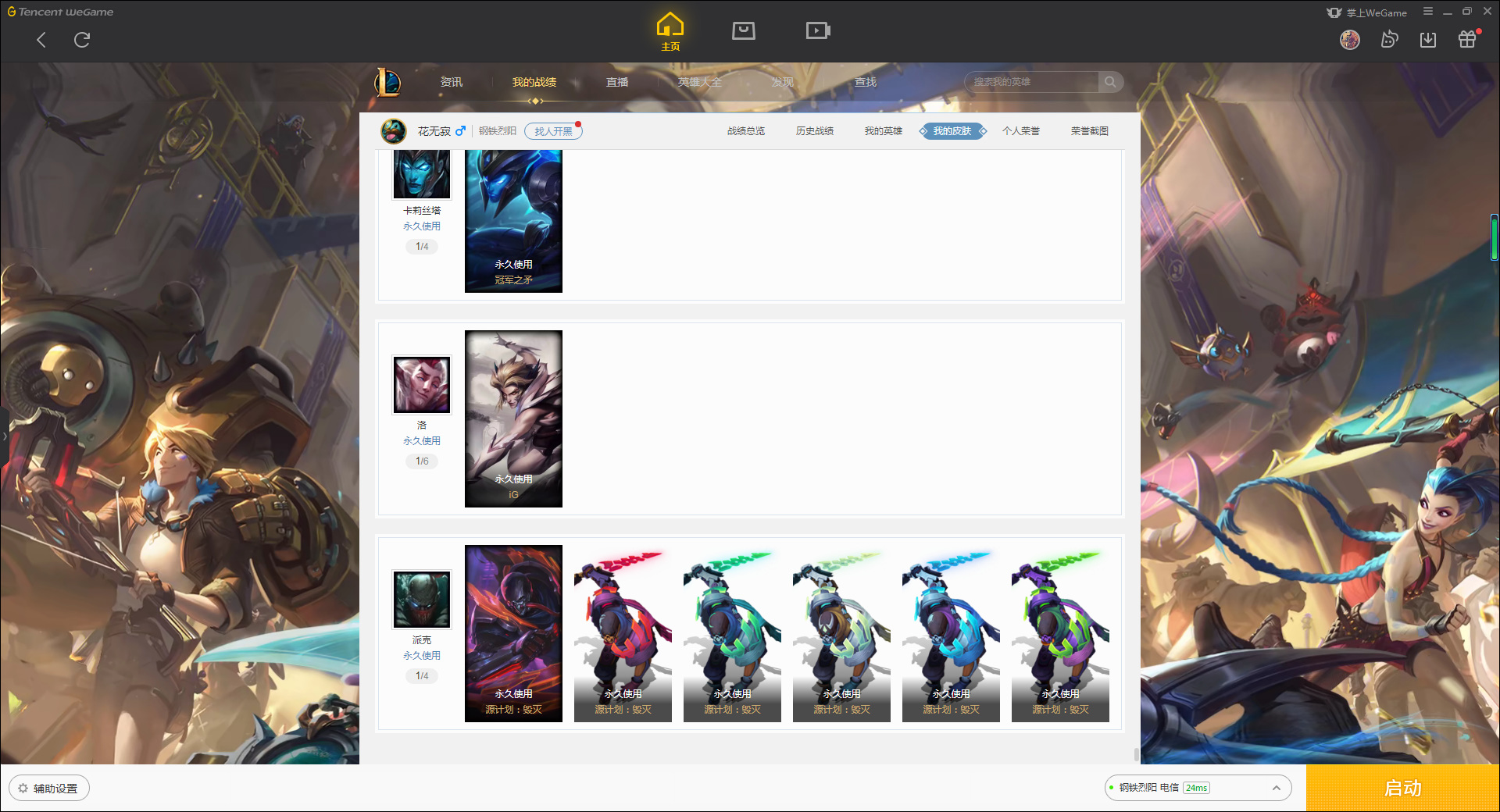Open the game assistant controller icon
The height and width of the screenshot is (812, 1500).
[x=1389, y=39]
